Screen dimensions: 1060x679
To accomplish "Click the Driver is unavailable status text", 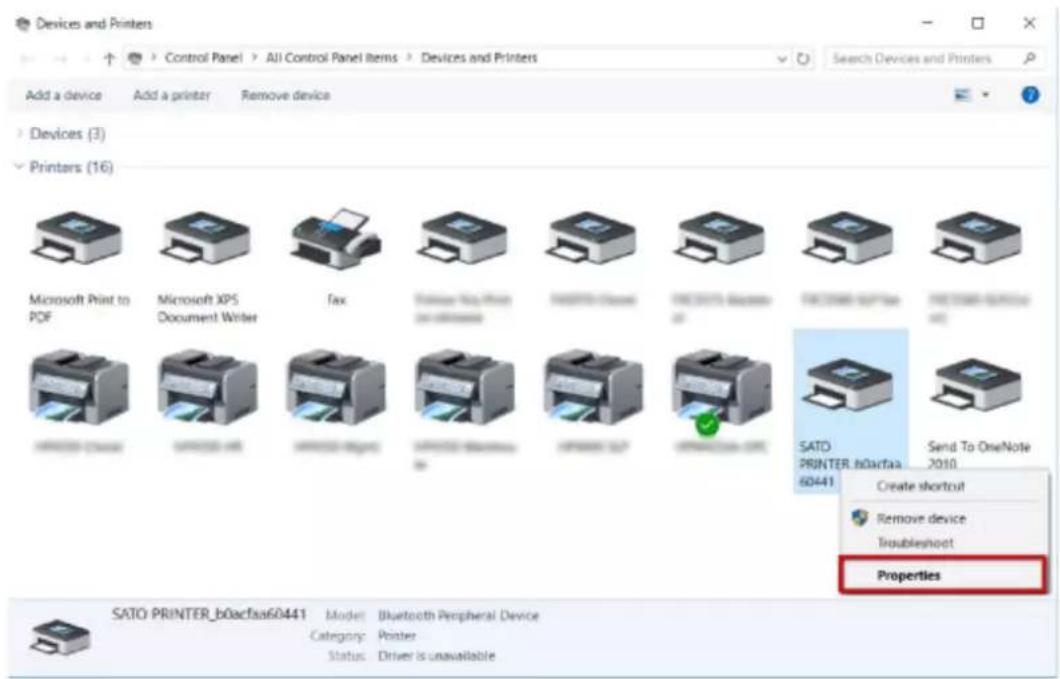I will (437, 656).
